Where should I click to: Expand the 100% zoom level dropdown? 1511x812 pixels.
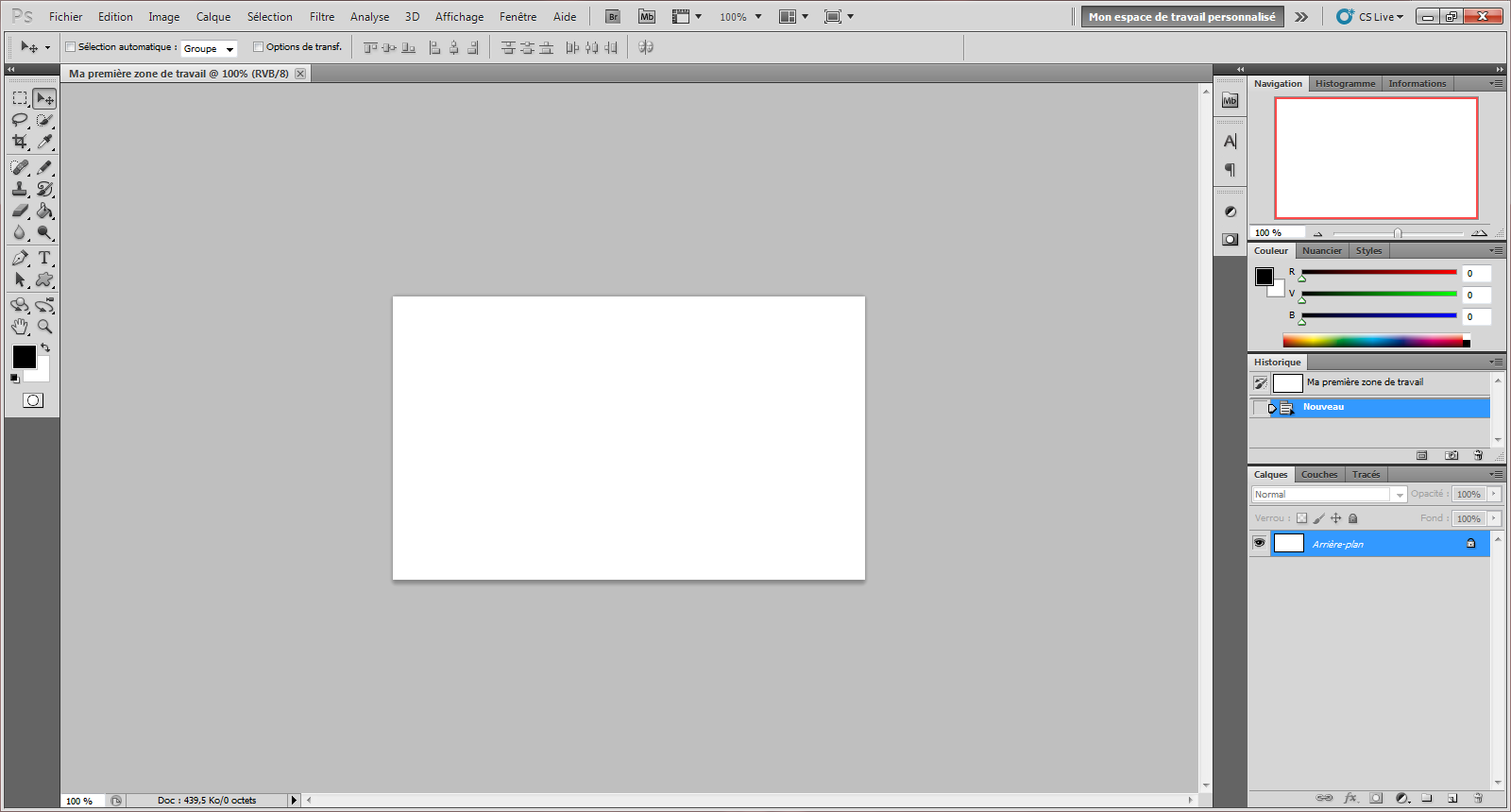click(740, 17)
